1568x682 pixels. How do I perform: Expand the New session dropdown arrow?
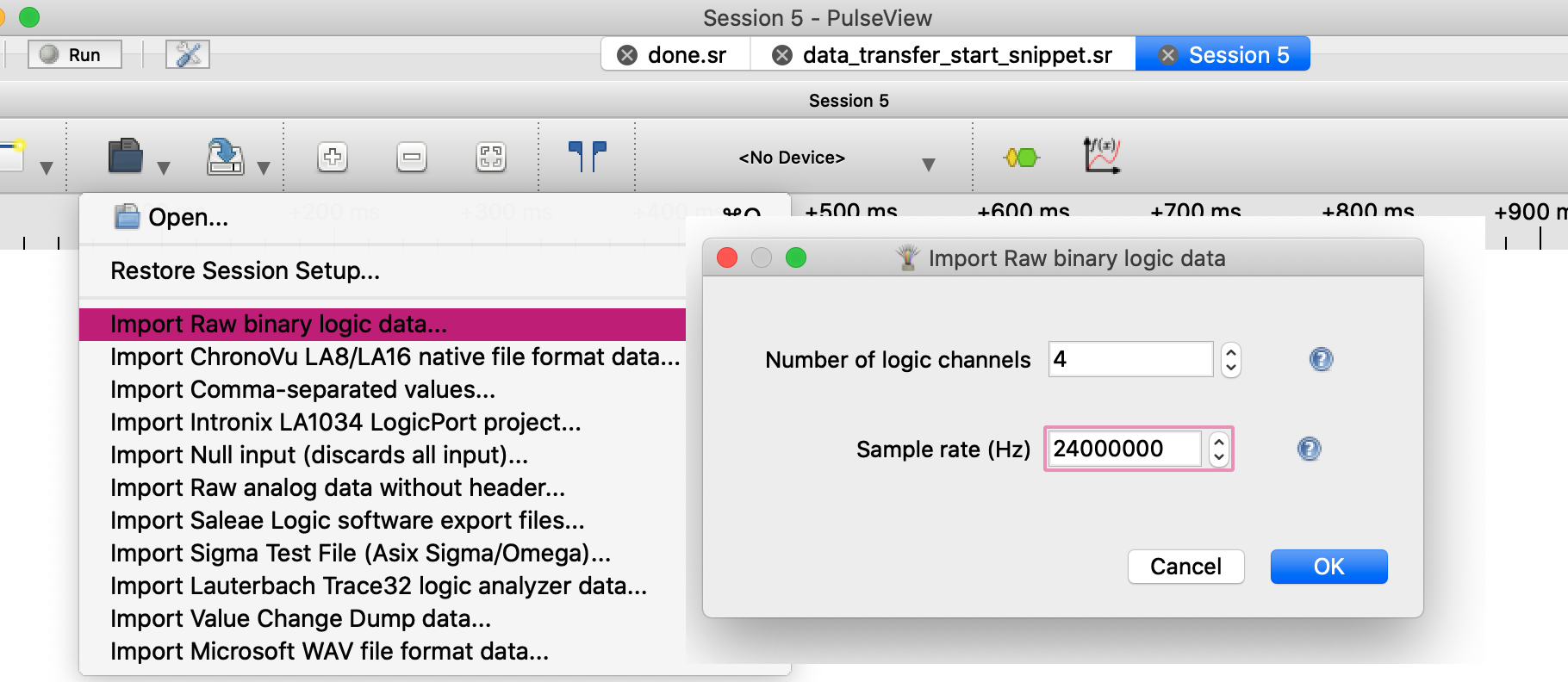pyautogui.click(x=47, y=167)
